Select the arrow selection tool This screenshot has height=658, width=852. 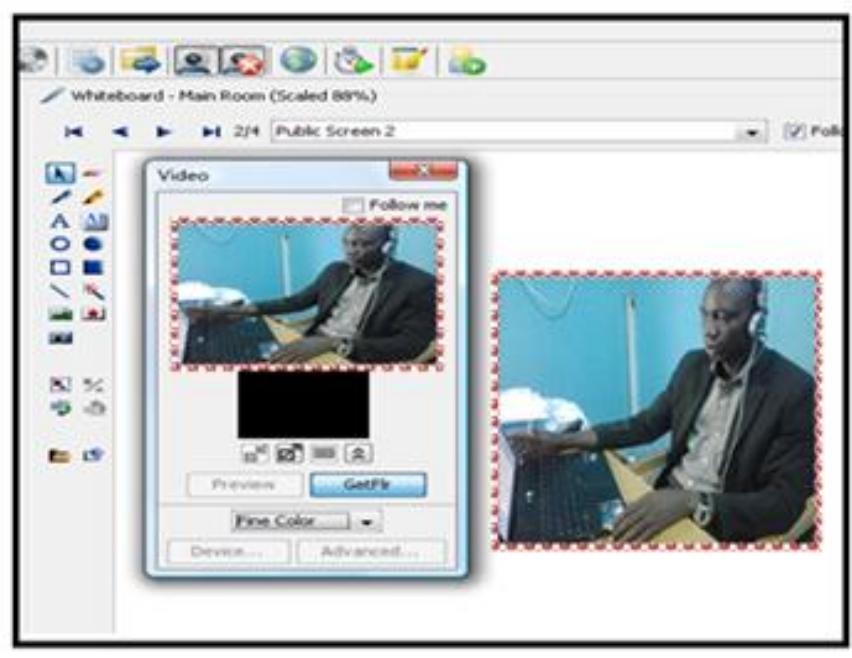[60, 173]
